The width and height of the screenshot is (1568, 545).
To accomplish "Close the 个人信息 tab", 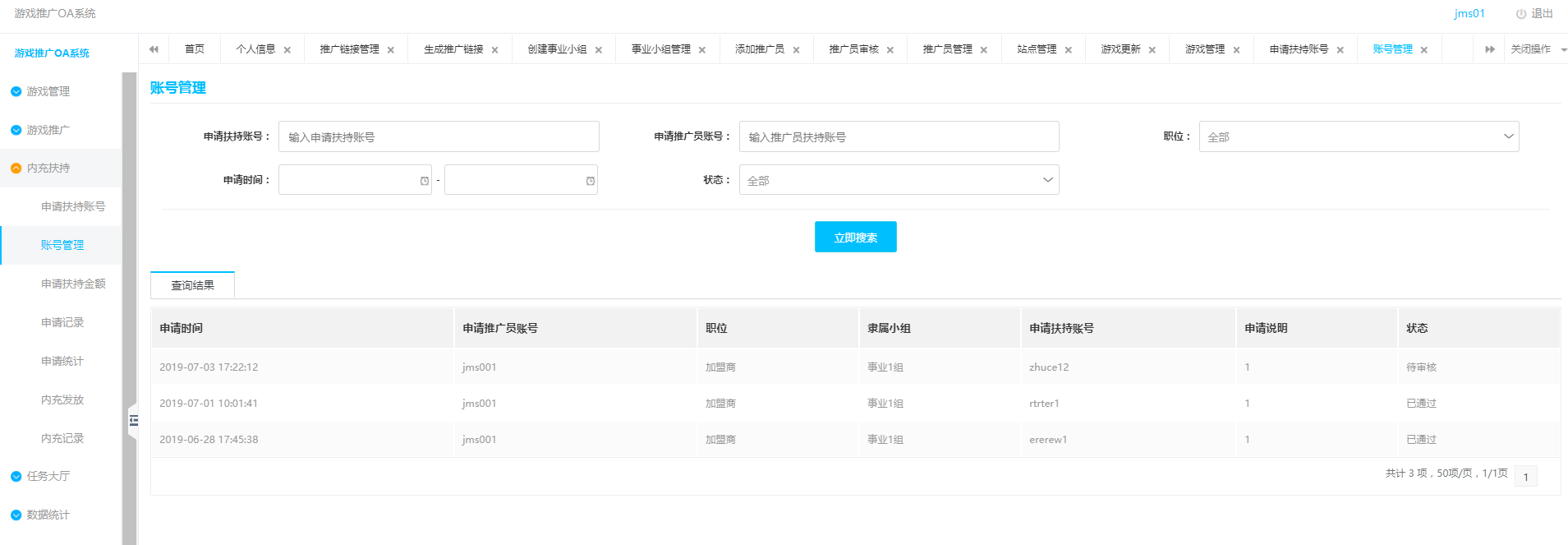I will click(x=287, y=50).
